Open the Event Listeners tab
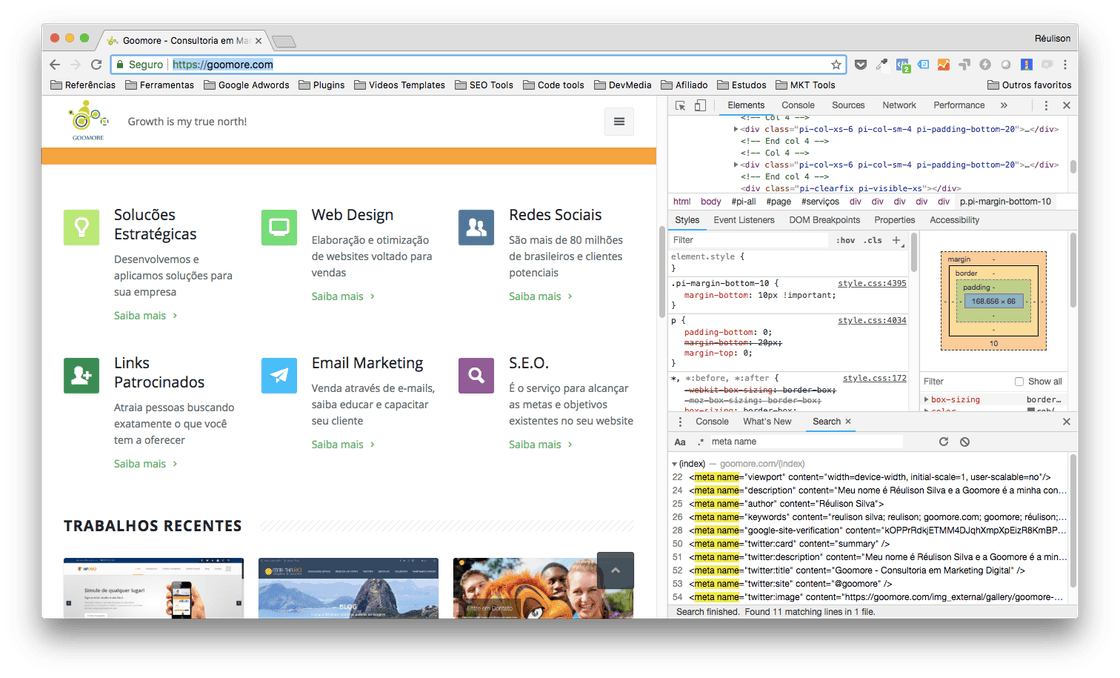The width and height of the screenshot is (1120, 678). coord(744,220)
